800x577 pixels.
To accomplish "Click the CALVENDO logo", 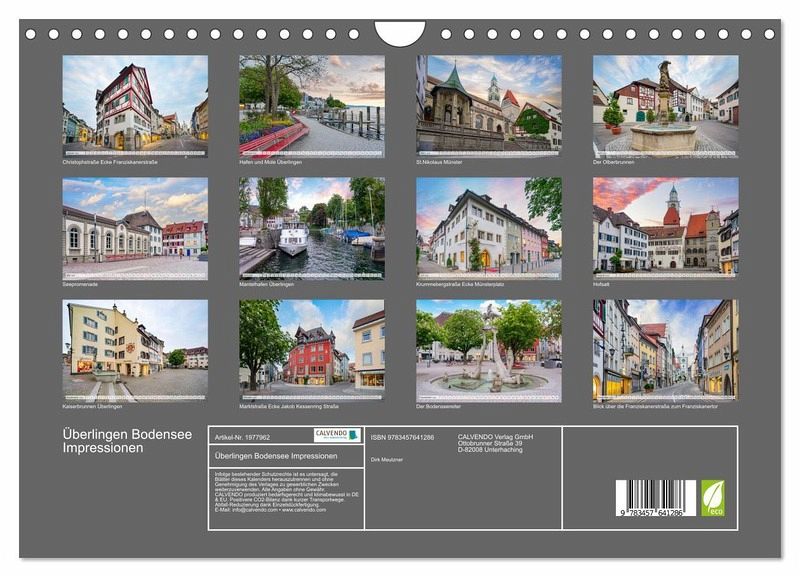I will pos(337,435).
